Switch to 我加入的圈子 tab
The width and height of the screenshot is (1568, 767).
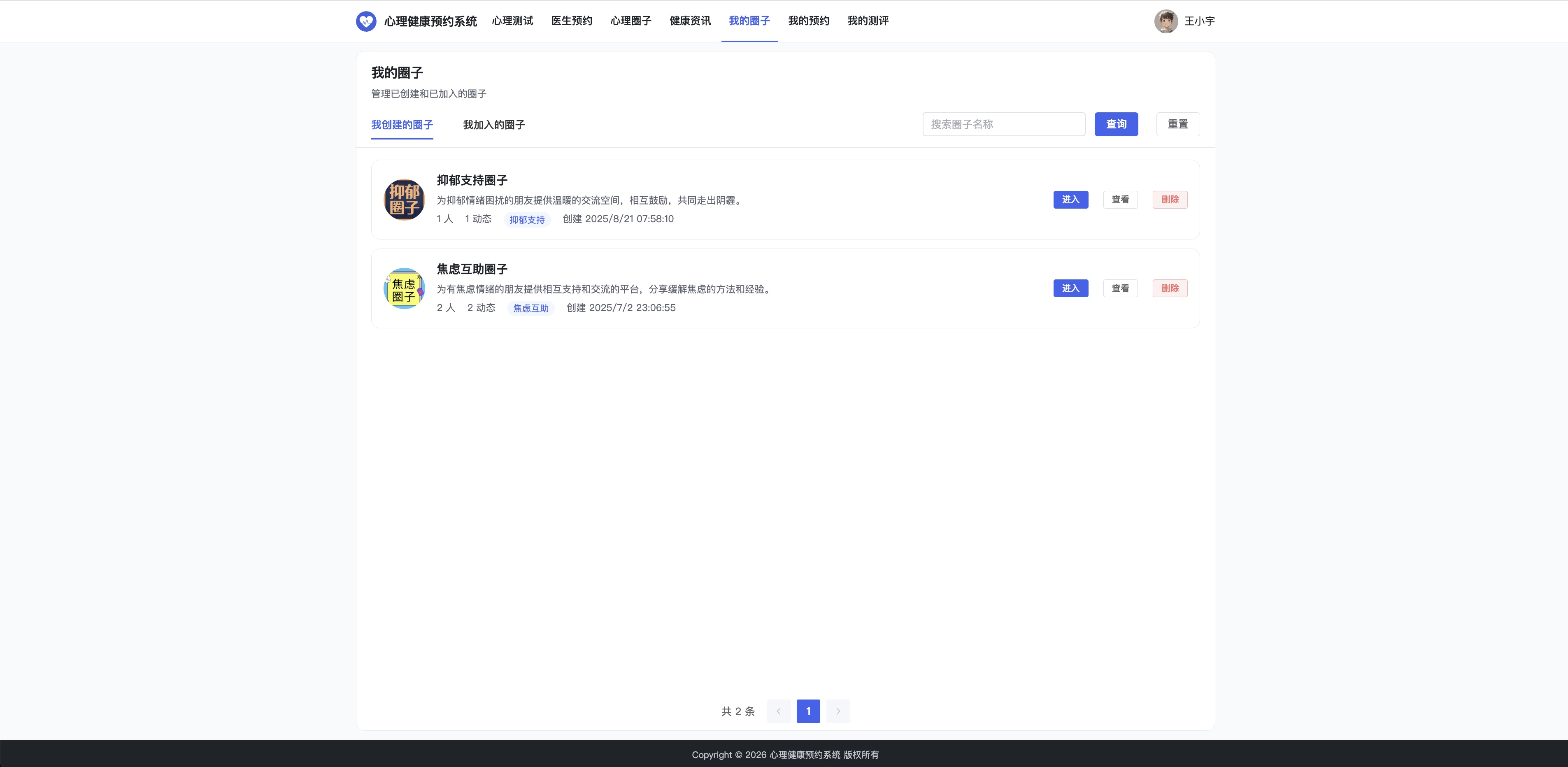coord(493,125)
